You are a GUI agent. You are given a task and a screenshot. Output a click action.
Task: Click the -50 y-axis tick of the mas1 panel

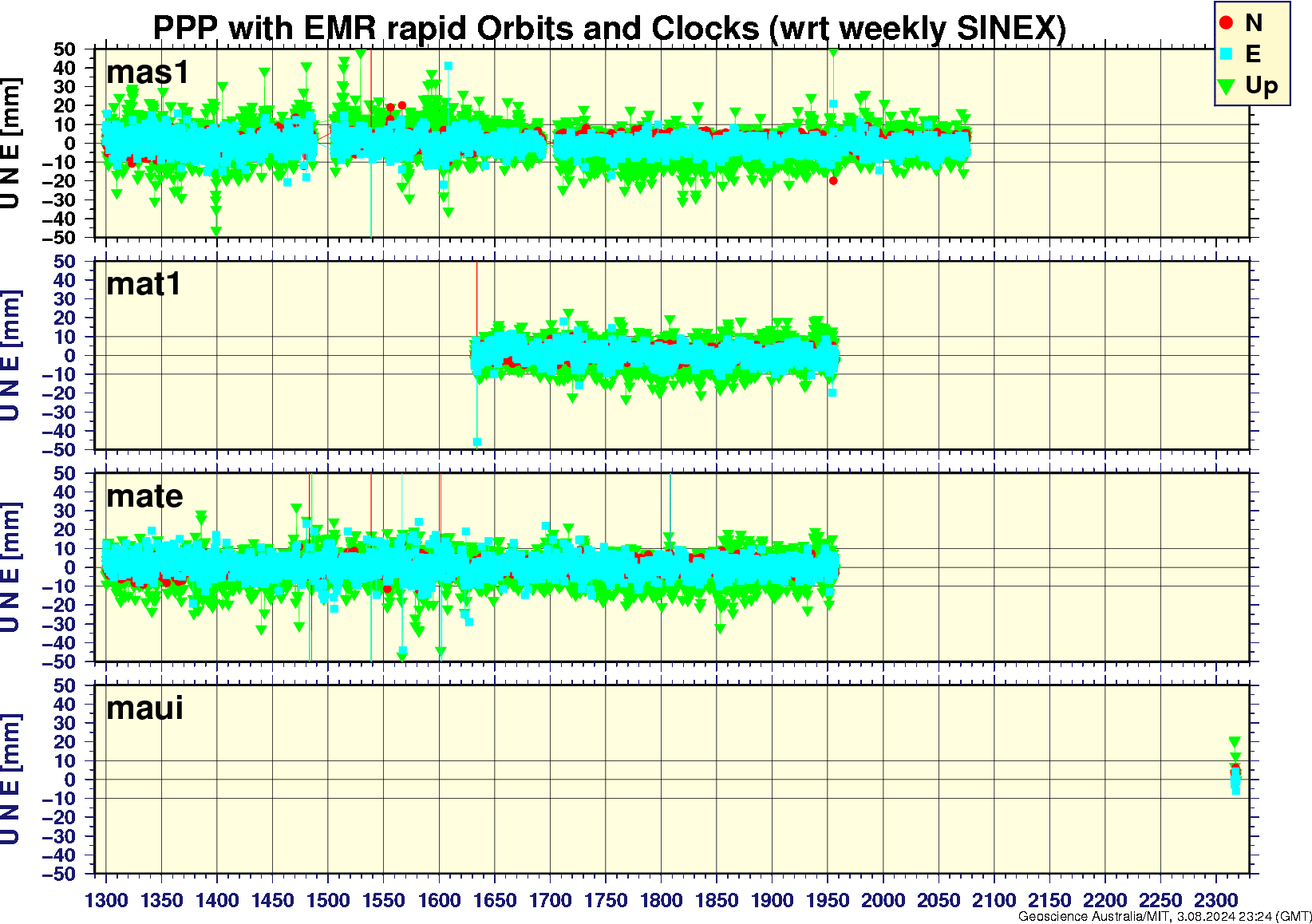pyautogui.click(x=60, y=238)
